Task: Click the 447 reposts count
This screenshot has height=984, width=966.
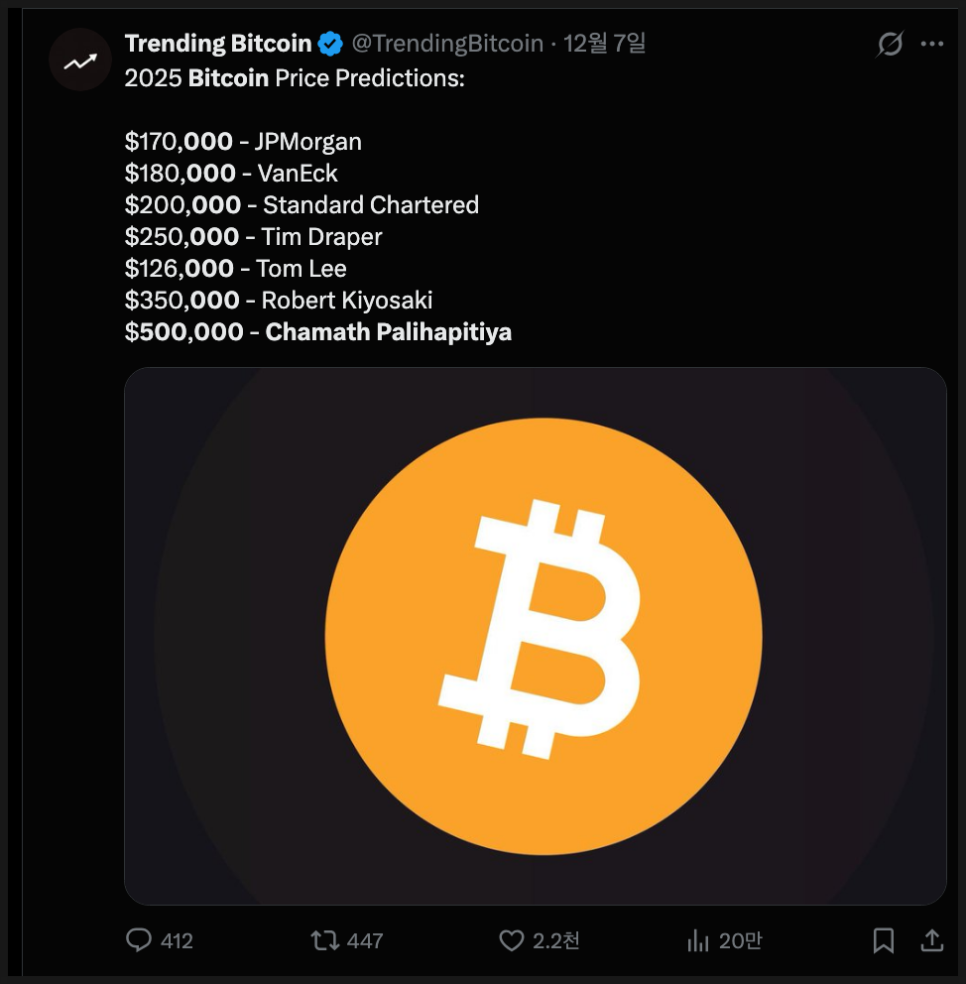Action: point(365,941)
